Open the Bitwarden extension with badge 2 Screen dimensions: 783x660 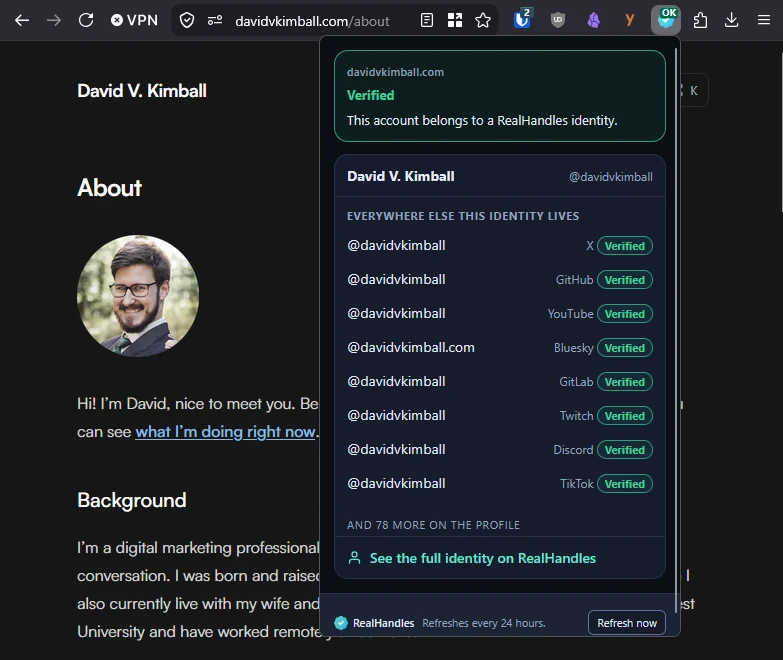coord(522,19)
